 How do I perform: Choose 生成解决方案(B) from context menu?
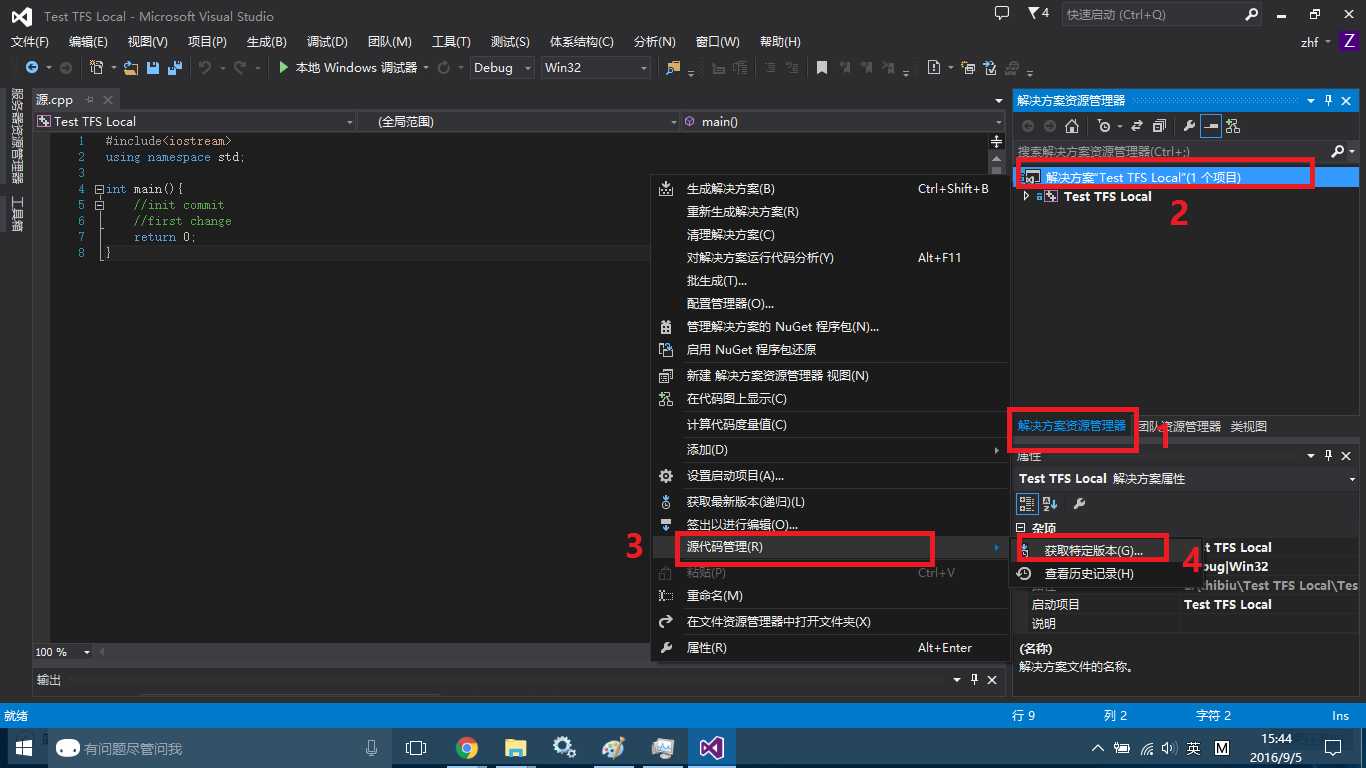829,189
